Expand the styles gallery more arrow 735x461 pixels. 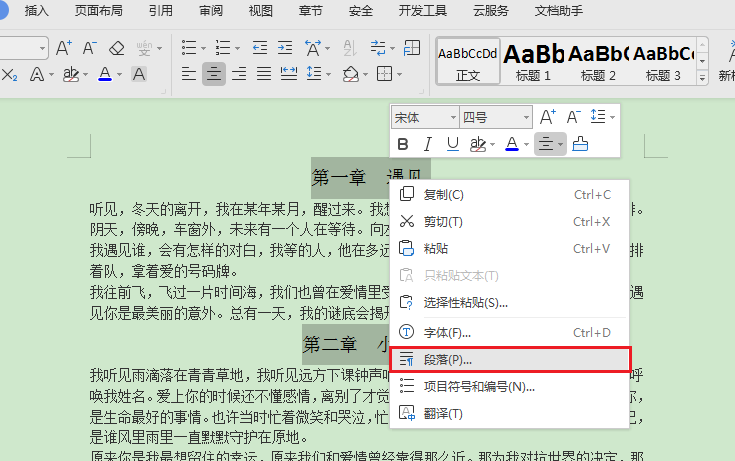pyautogui.click(x=702, y=77)
